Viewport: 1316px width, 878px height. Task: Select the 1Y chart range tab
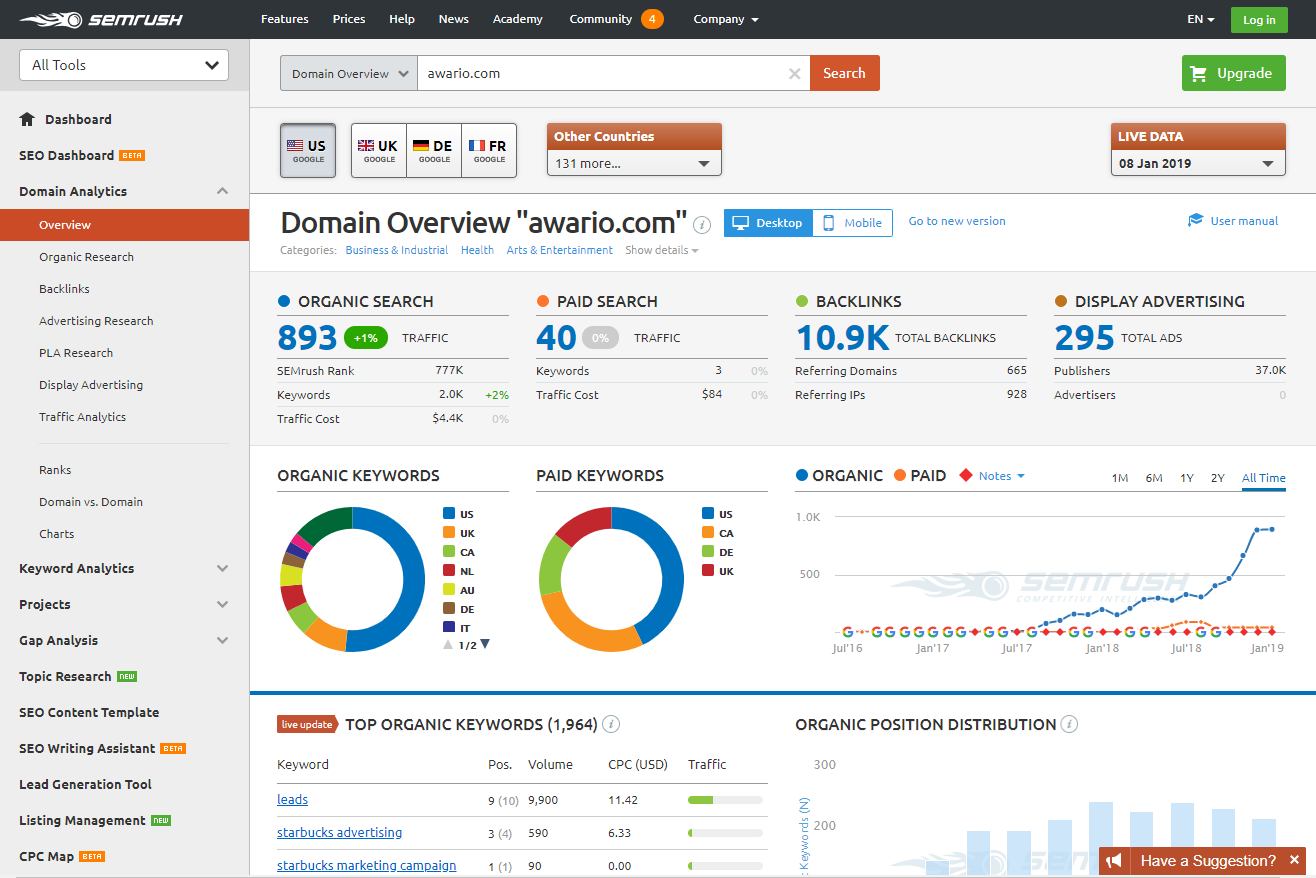(1187, 478)
